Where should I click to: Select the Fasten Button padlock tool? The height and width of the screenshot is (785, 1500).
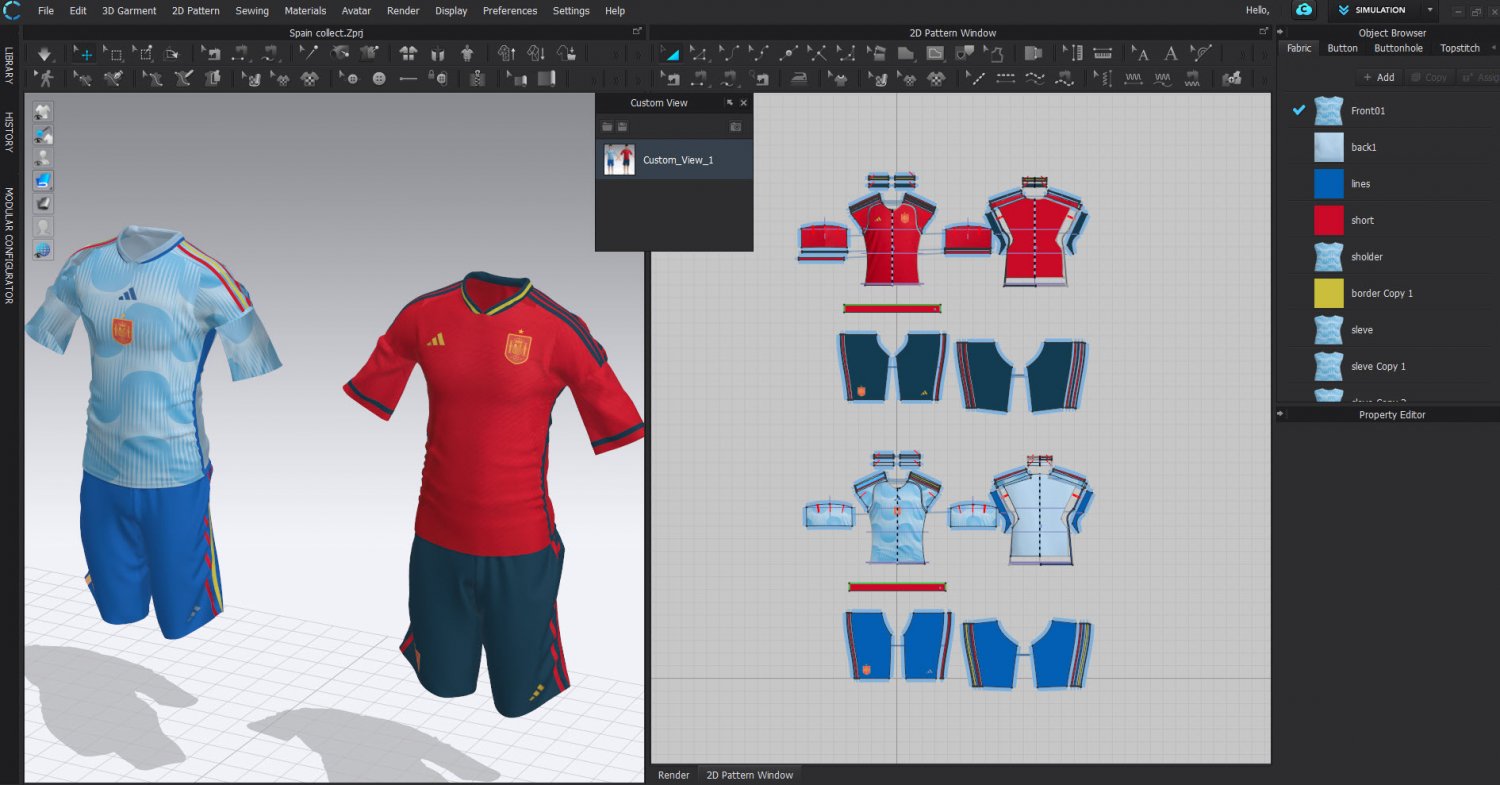click(x=437, y=78)
